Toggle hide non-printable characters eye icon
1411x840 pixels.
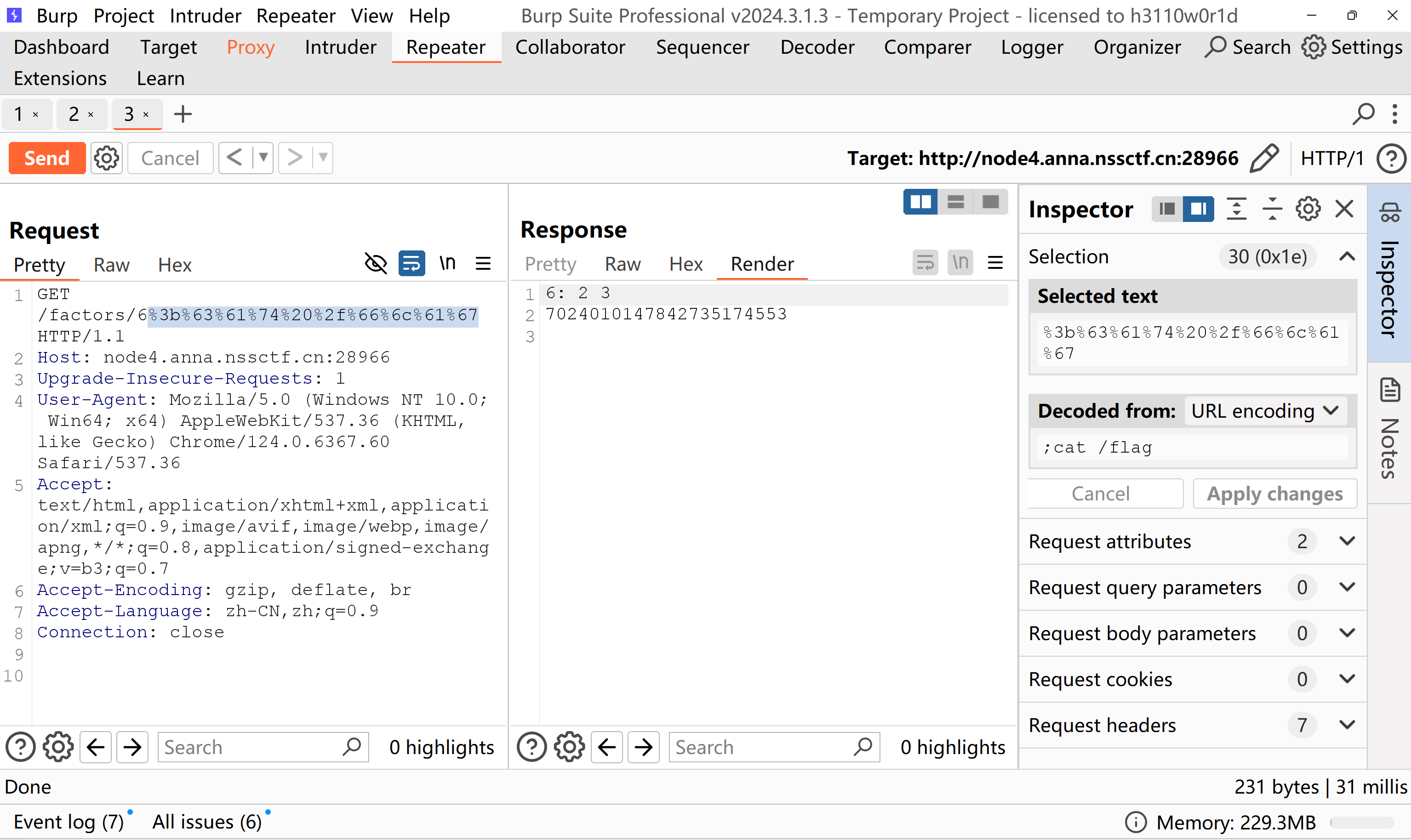[x=376, y=263]
